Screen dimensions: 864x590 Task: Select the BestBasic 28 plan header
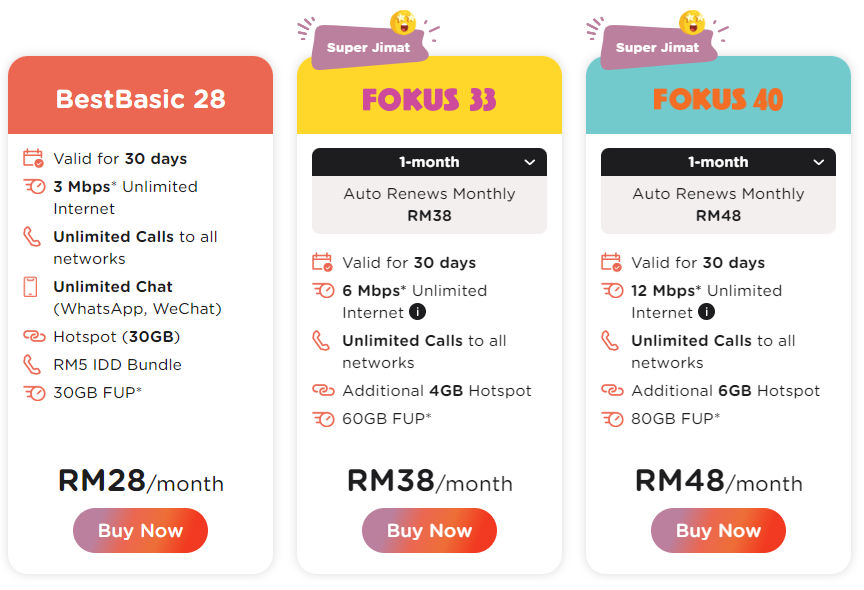pyautogui.click(x=140, y=99)
